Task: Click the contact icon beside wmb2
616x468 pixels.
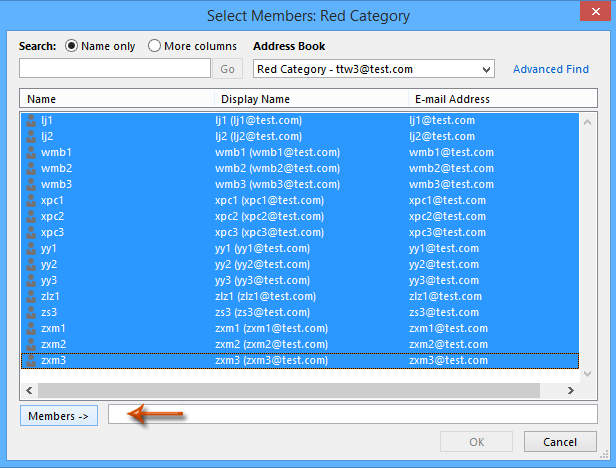Action: 31,168
